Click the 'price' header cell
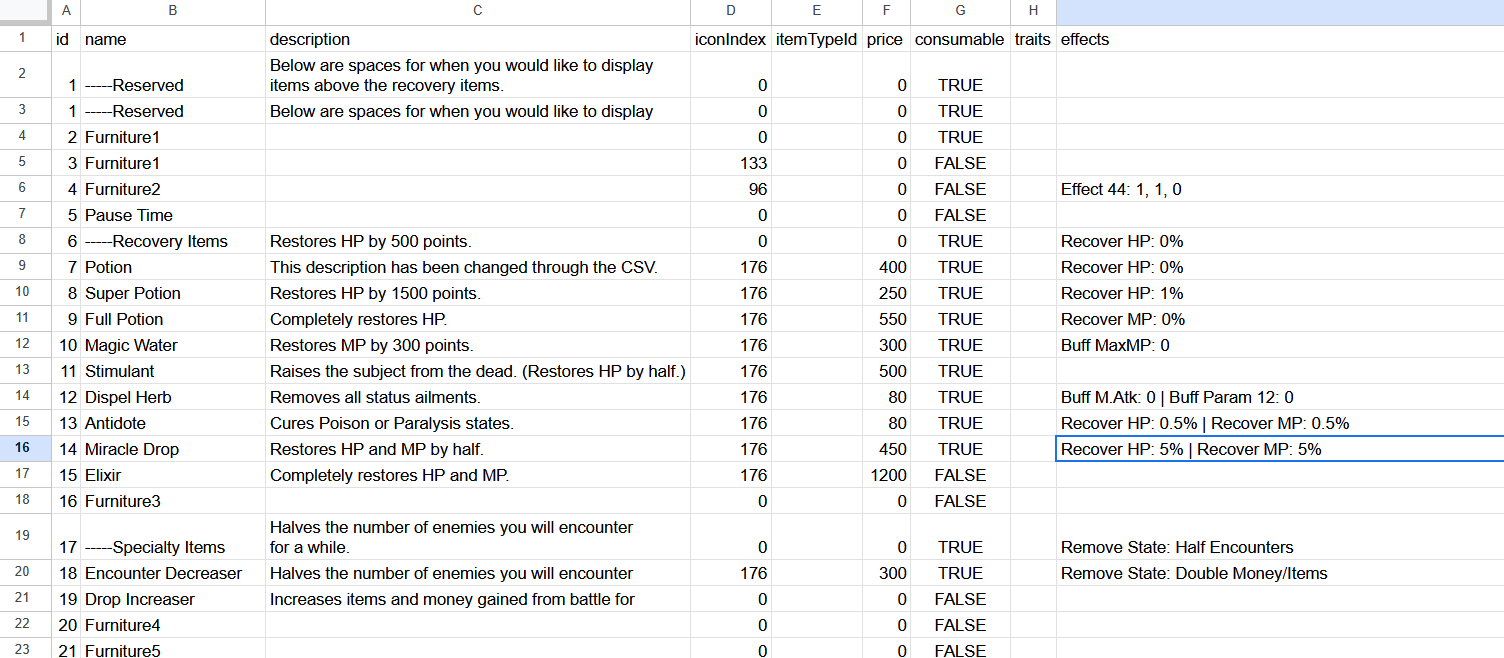 pyautogui.click(x=886, y=39)
